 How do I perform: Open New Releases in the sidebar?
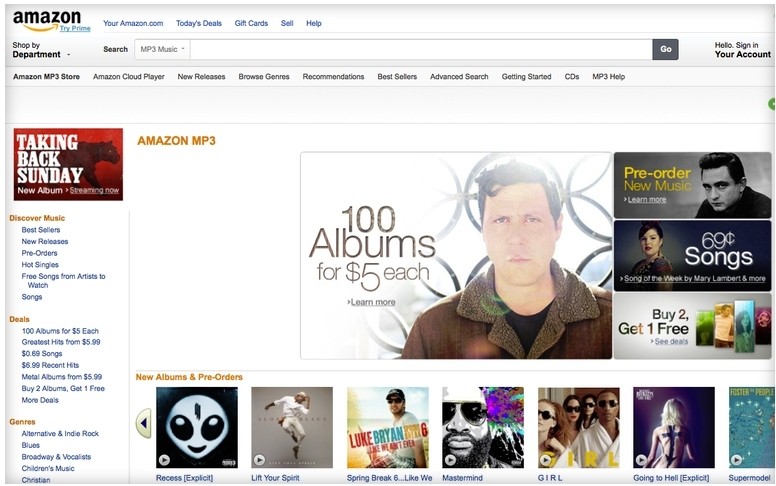(x=45, y=242)
